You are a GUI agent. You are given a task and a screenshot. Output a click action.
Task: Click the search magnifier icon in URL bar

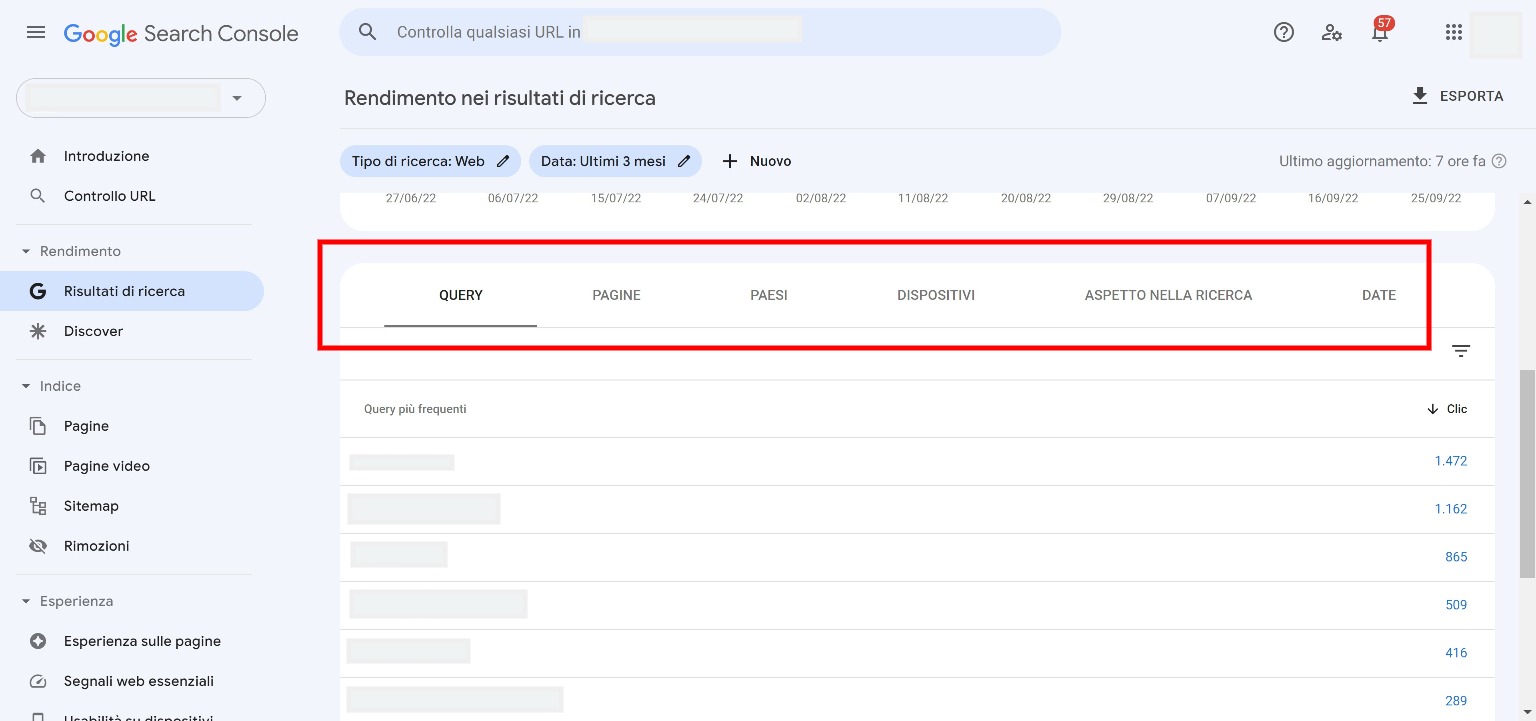tap(367, 32)
